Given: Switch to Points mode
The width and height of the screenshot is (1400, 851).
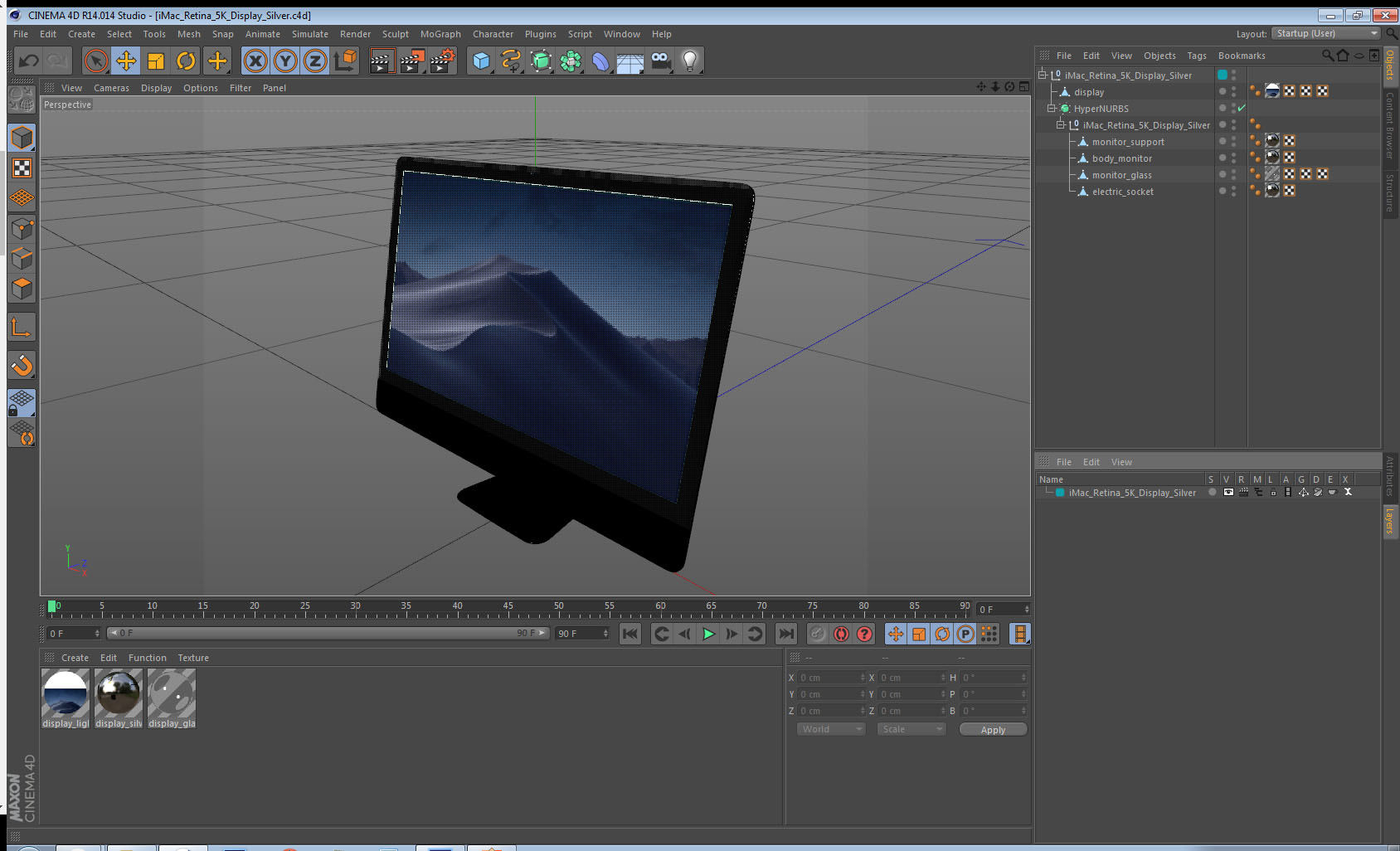Looking at the screenshot, I should pos(22,229).
